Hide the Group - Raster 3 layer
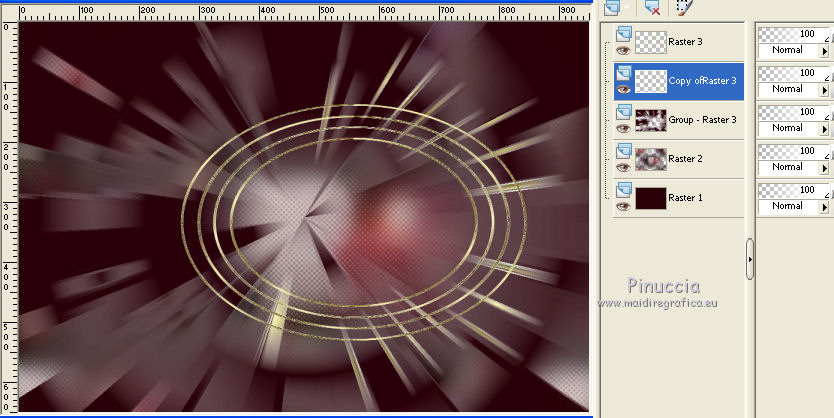Image resolution: width=834 pixels, height=418 pixels. 623,128
